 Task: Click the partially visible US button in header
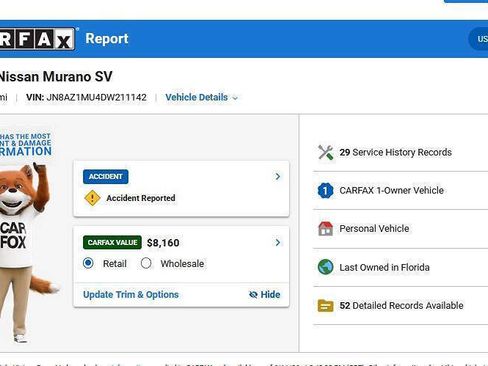[x=479, y=39]
